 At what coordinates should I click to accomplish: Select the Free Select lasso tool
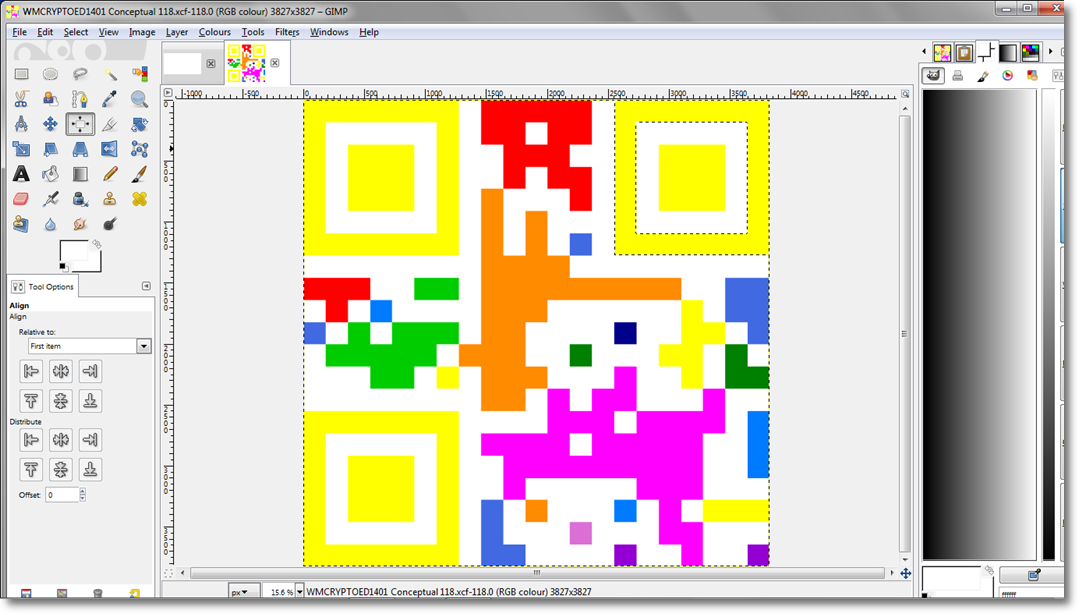pos(80,74)
